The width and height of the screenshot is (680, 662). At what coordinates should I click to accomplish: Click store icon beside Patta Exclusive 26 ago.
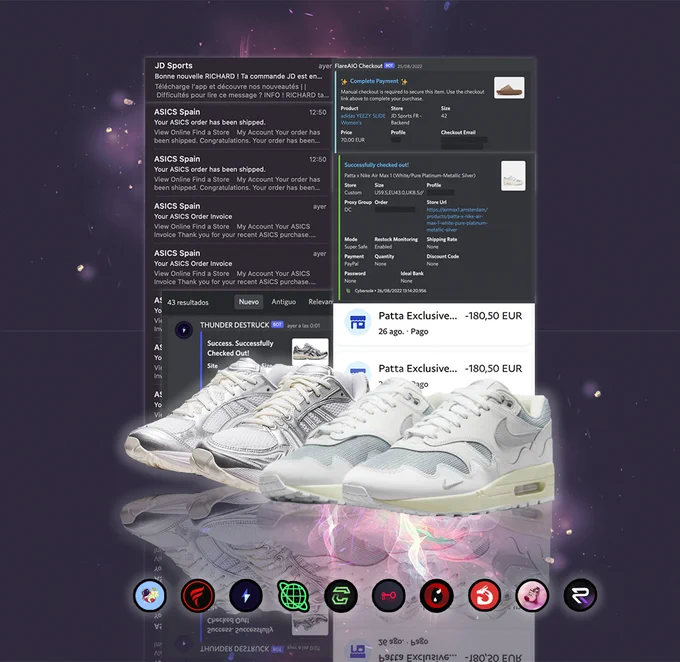tap(358, 322)
